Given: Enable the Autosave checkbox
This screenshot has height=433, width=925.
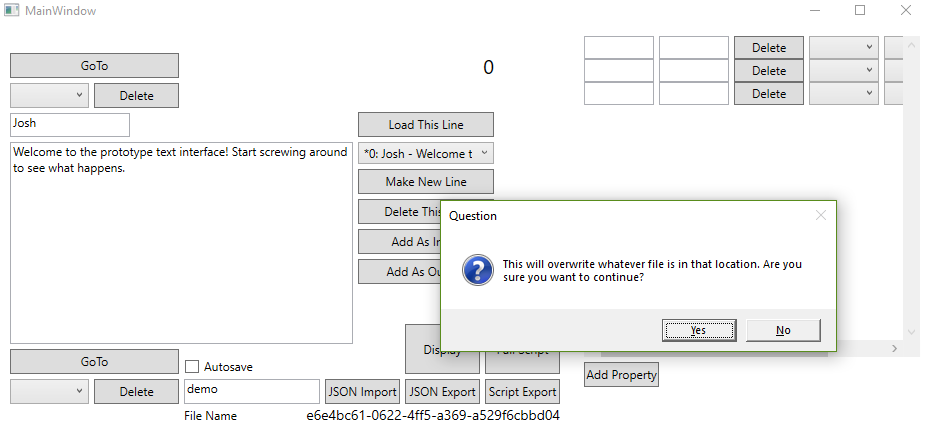Looking at the screenshot, I should tap(192, 367).
